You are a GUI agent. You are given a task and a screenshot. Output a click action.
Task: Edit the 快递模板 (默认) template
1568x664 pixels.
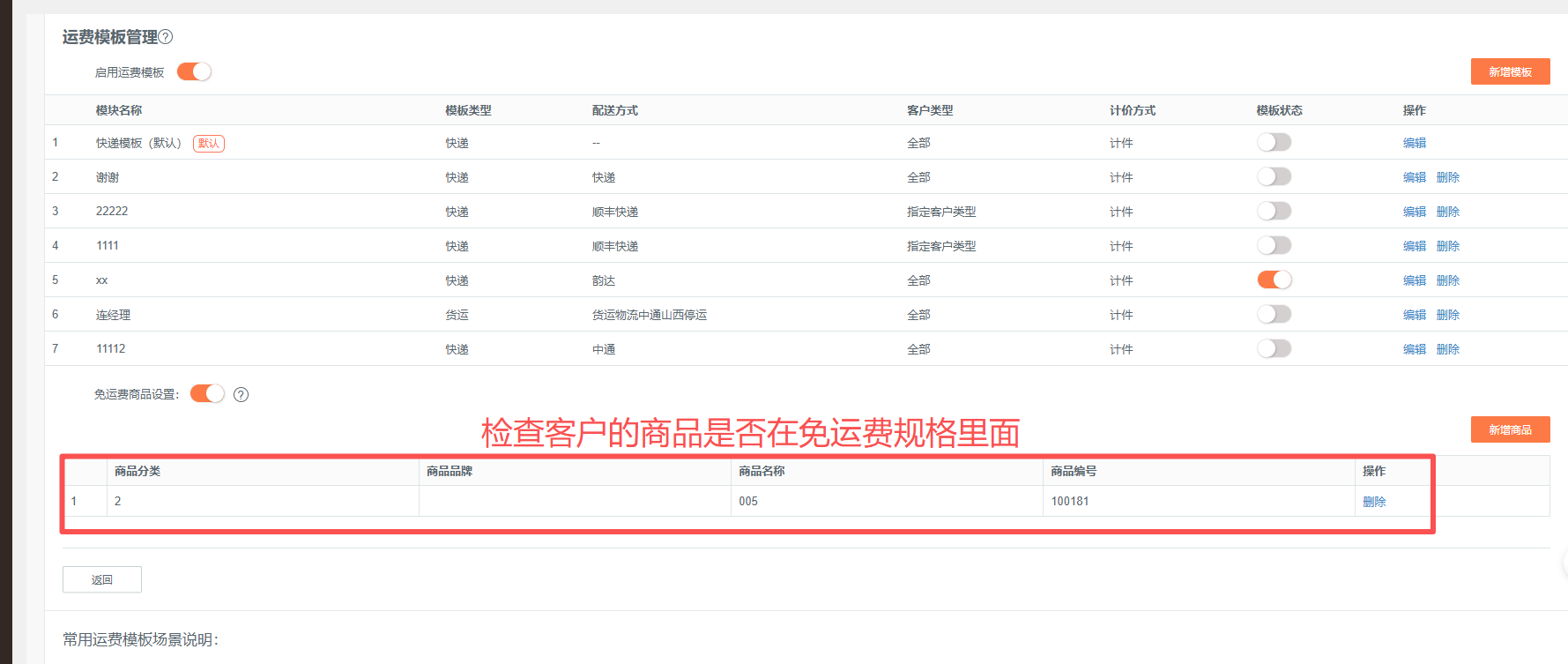pyautogui.click(x=1415, y=143)
